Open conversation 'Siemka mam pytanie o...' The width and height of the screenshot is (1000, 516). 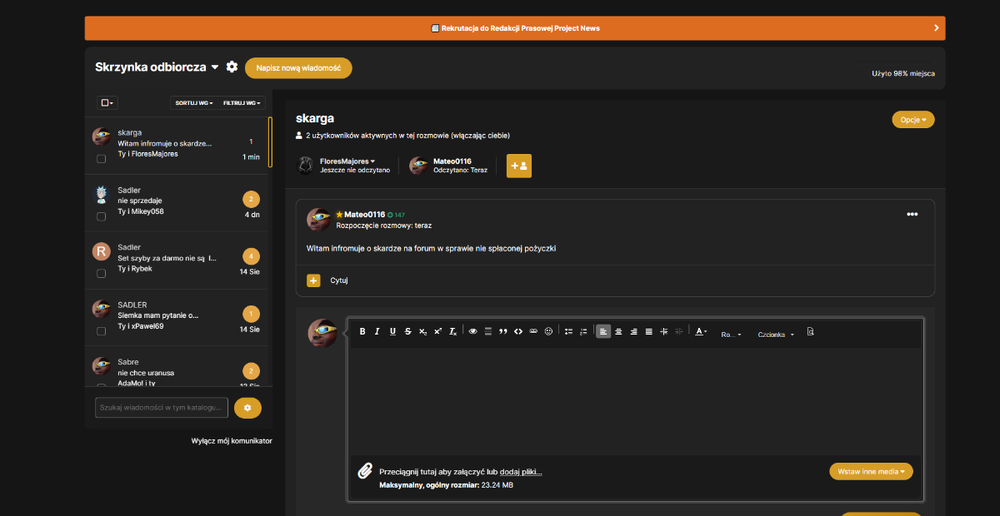(175, 318)
